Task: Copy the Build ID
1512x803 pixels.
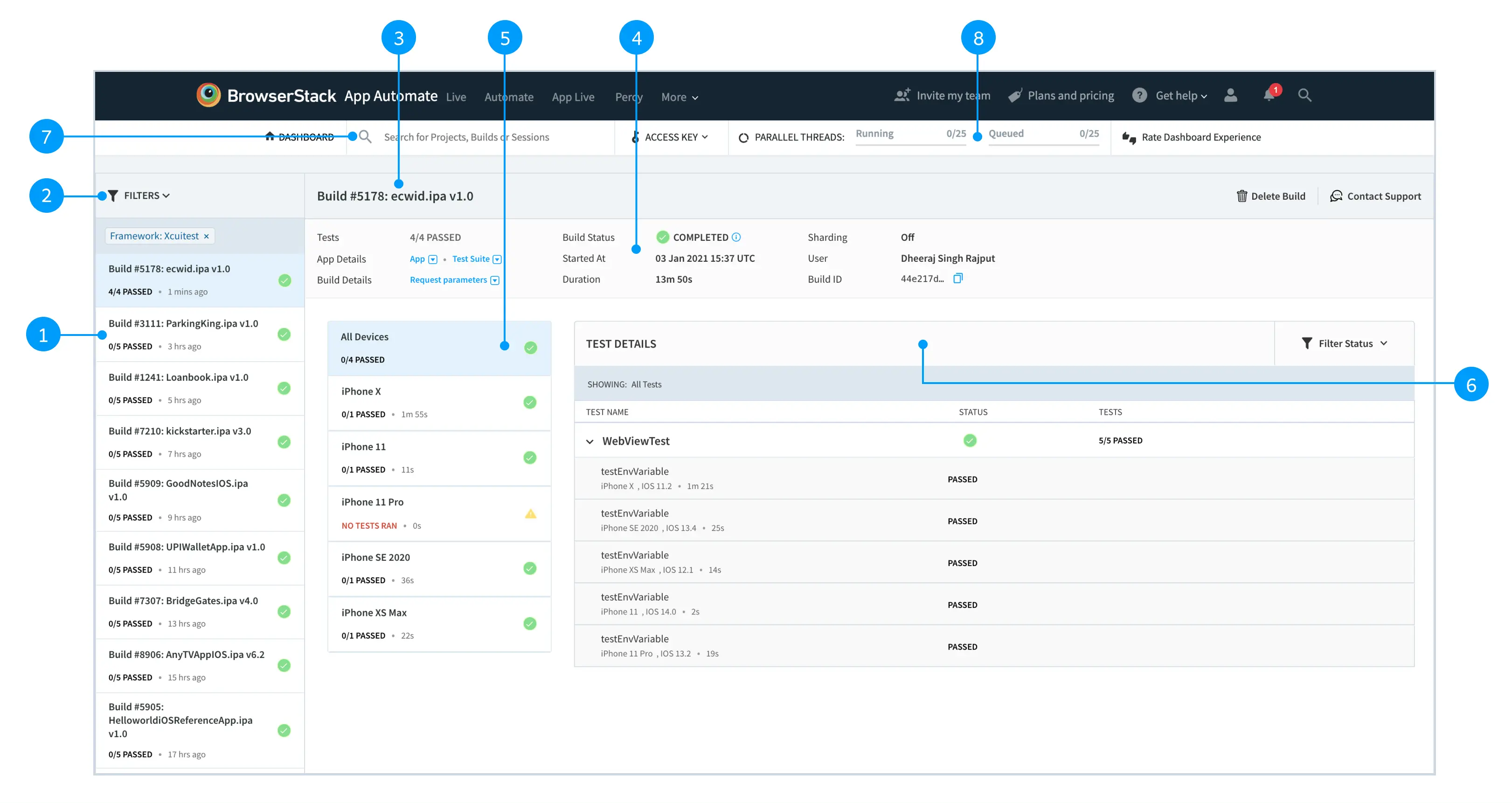Action: [x=958, y=279]
